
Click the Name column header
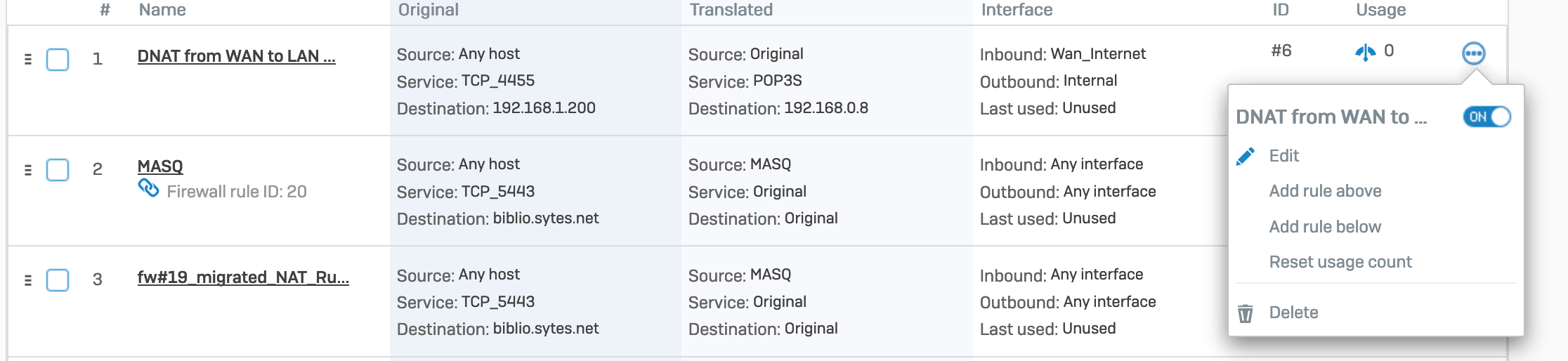[x=162, y=10]
